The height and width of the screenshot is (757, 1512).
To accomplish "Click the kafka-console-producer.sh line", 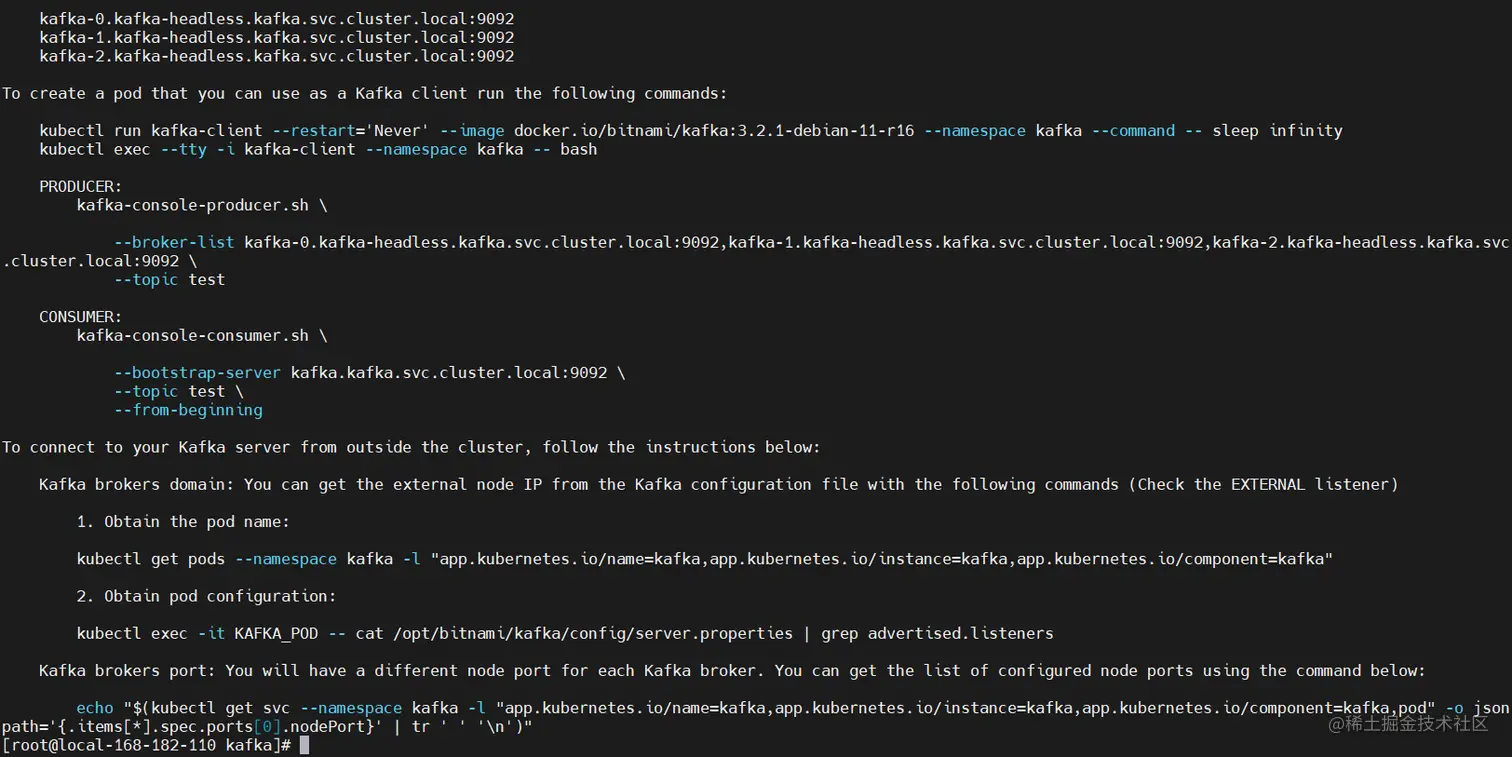I will 202,205.
